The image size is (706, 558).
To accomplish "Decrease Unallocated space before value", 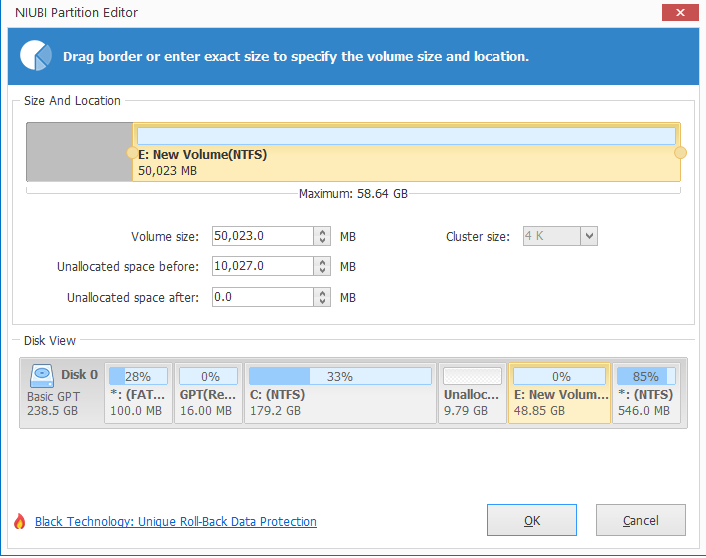I will coord(322,271).
